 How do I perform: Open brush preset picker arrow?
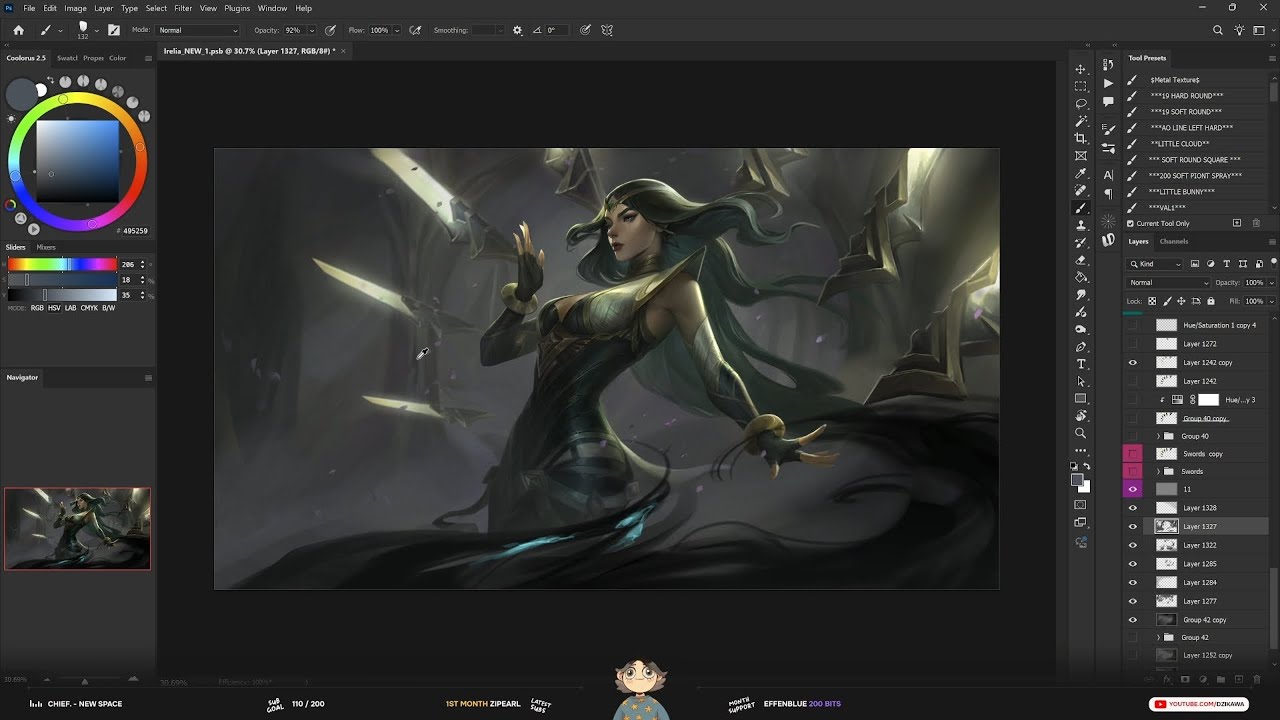[x=98, y=30]
